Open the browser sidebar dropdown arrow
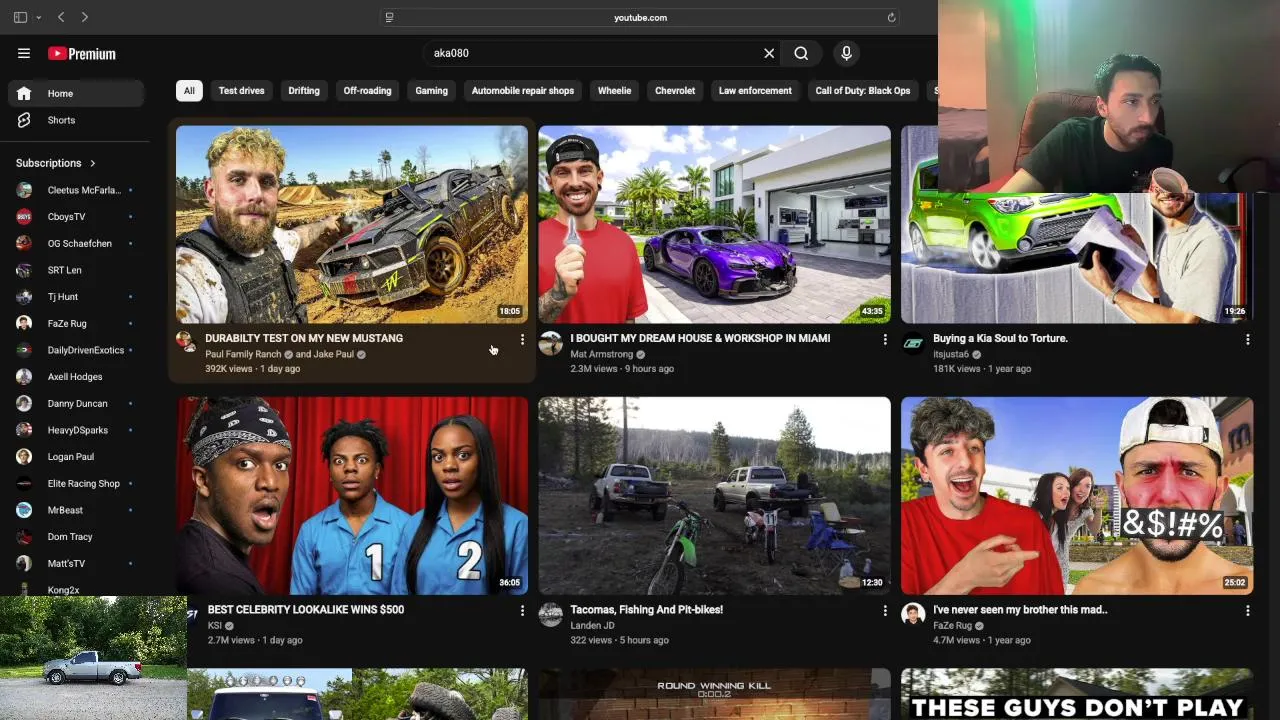 pyautogui.click(x=39, y=17)
